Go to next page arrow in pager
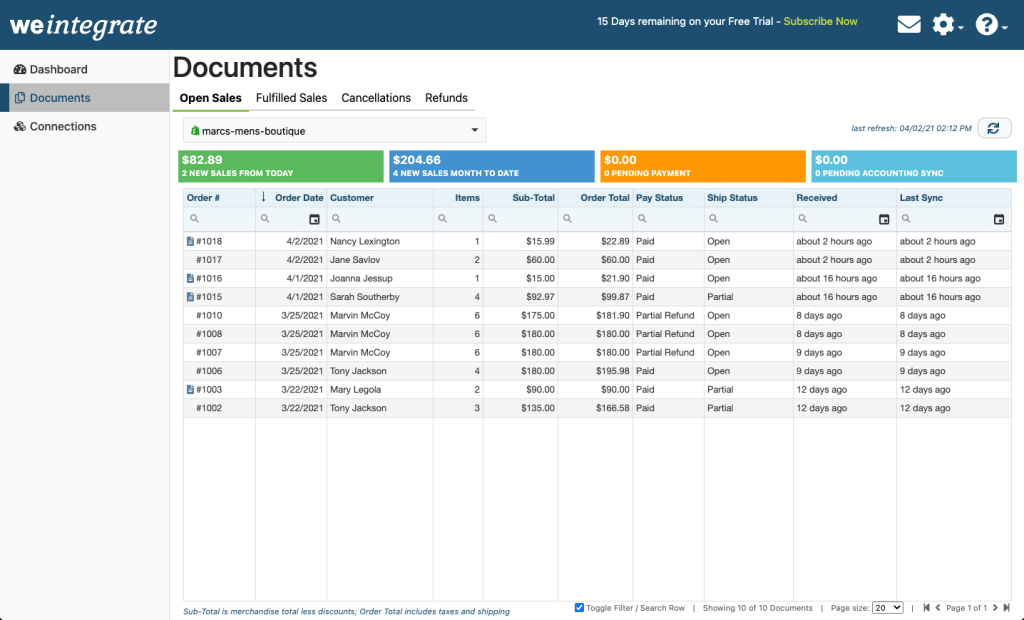The width and height of the screenshot is (1024, 620). pyautogui.click(x=995, y=608)
